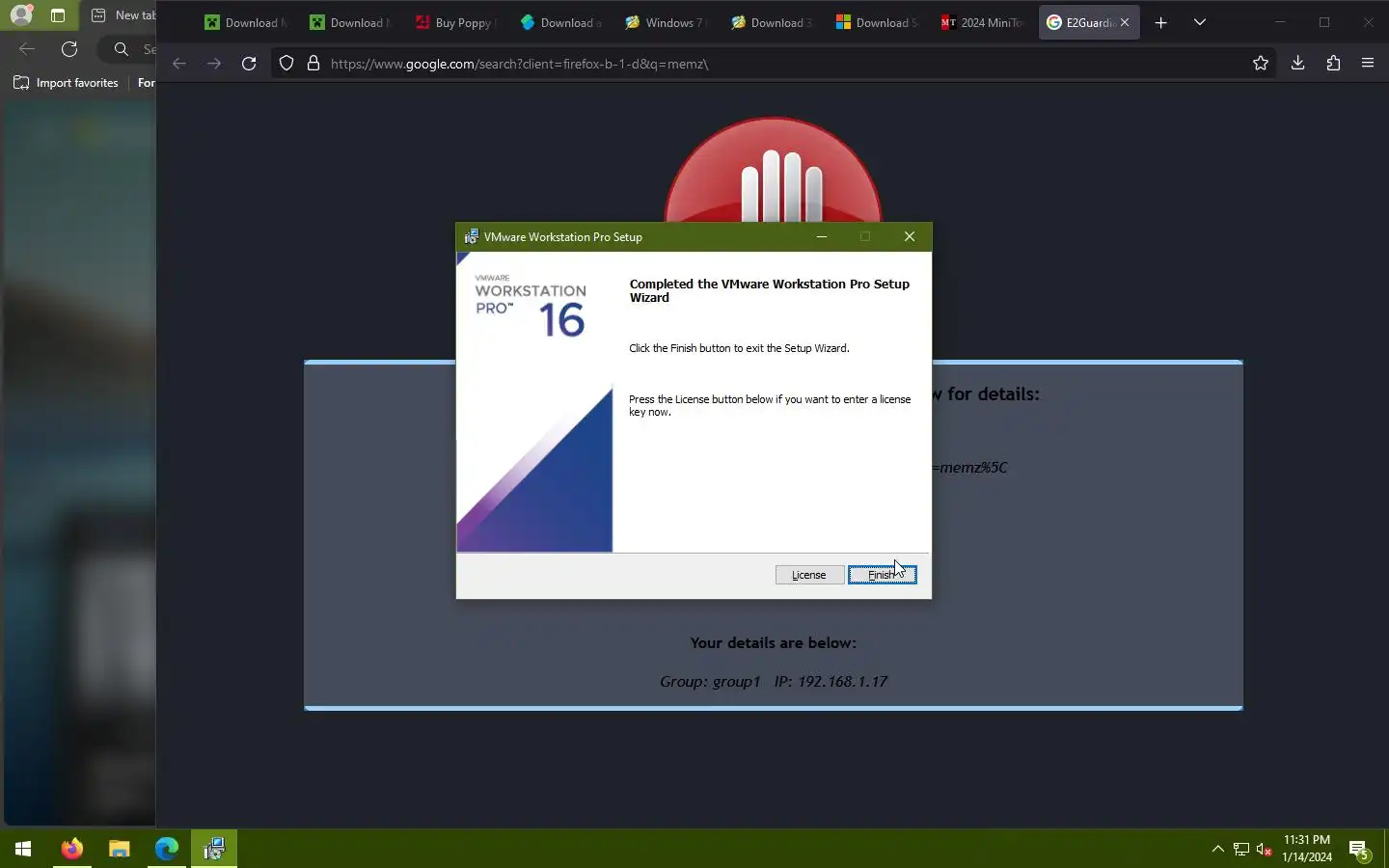
Task: Open the Firefox hamburger application menu
Action: [1368, 64]
